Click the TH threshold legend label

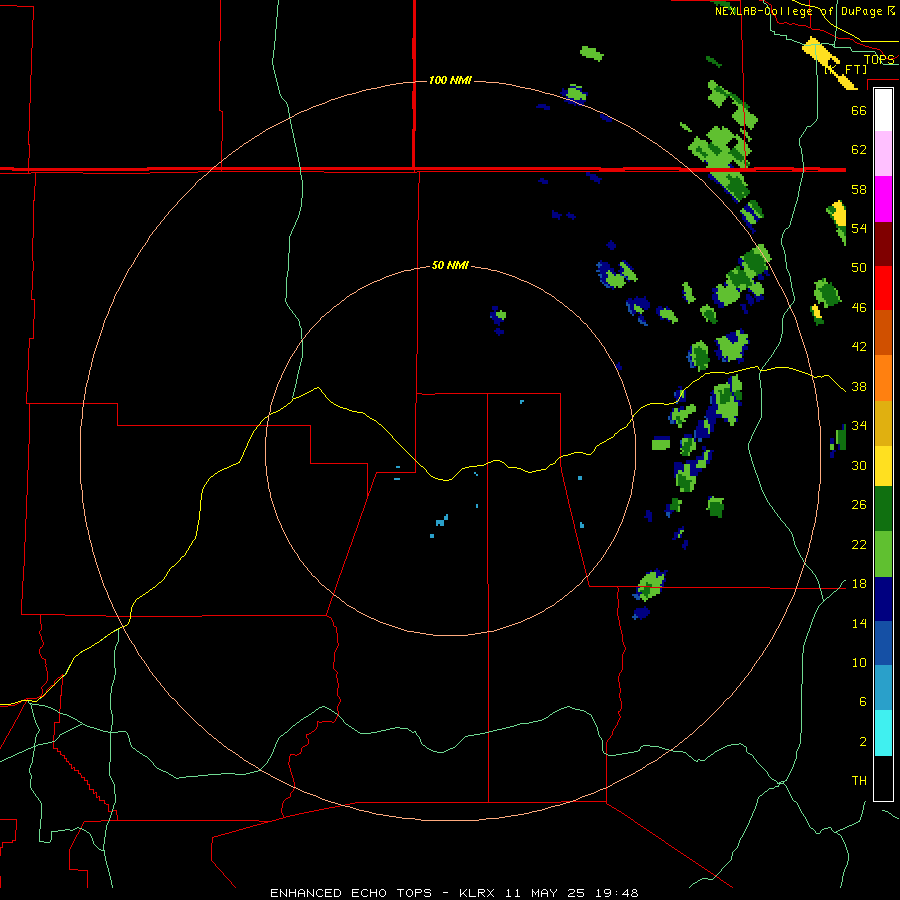click(x=859, y=780)
